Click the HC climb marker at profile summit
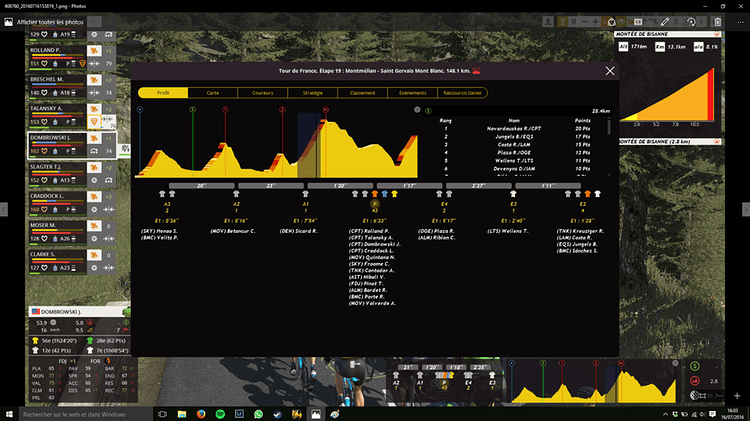The height and width of the screenshot is (421, 750). pyautogui.click(x=326, y=110)
